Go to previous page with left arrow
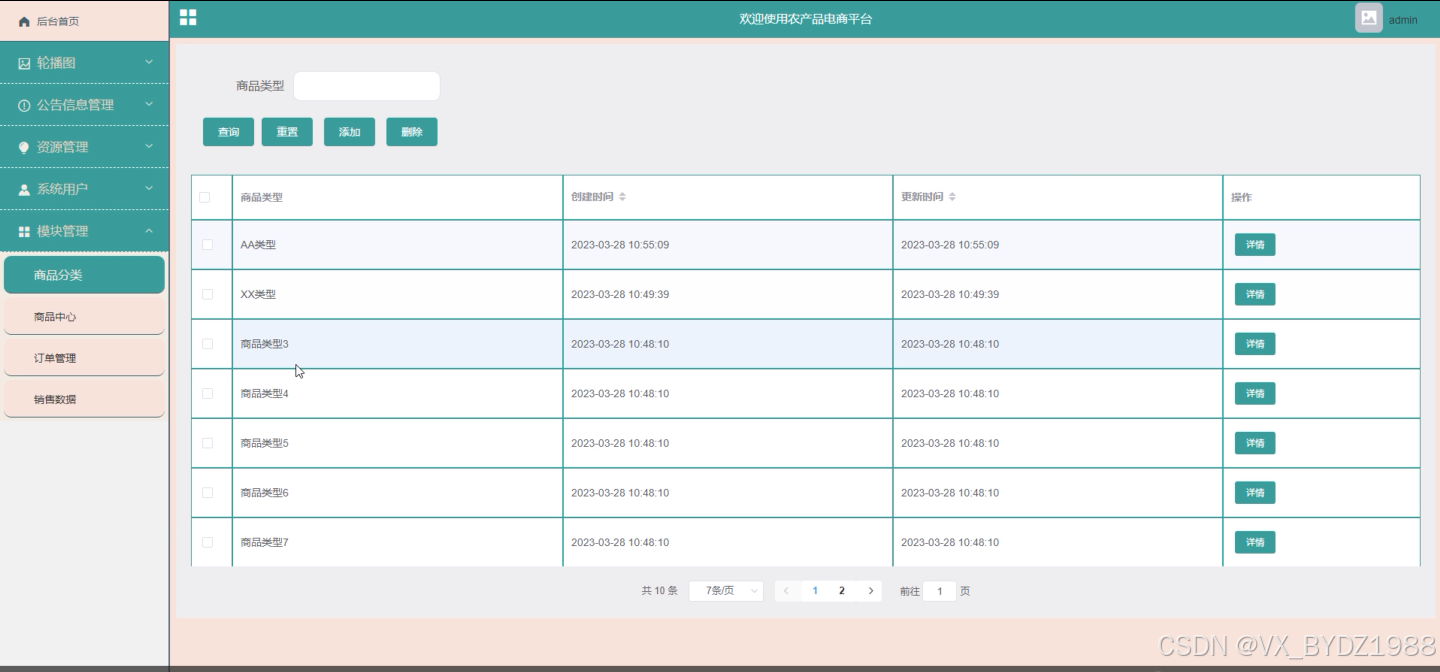This screenshot has width=1440, height=672. (786, 591)
